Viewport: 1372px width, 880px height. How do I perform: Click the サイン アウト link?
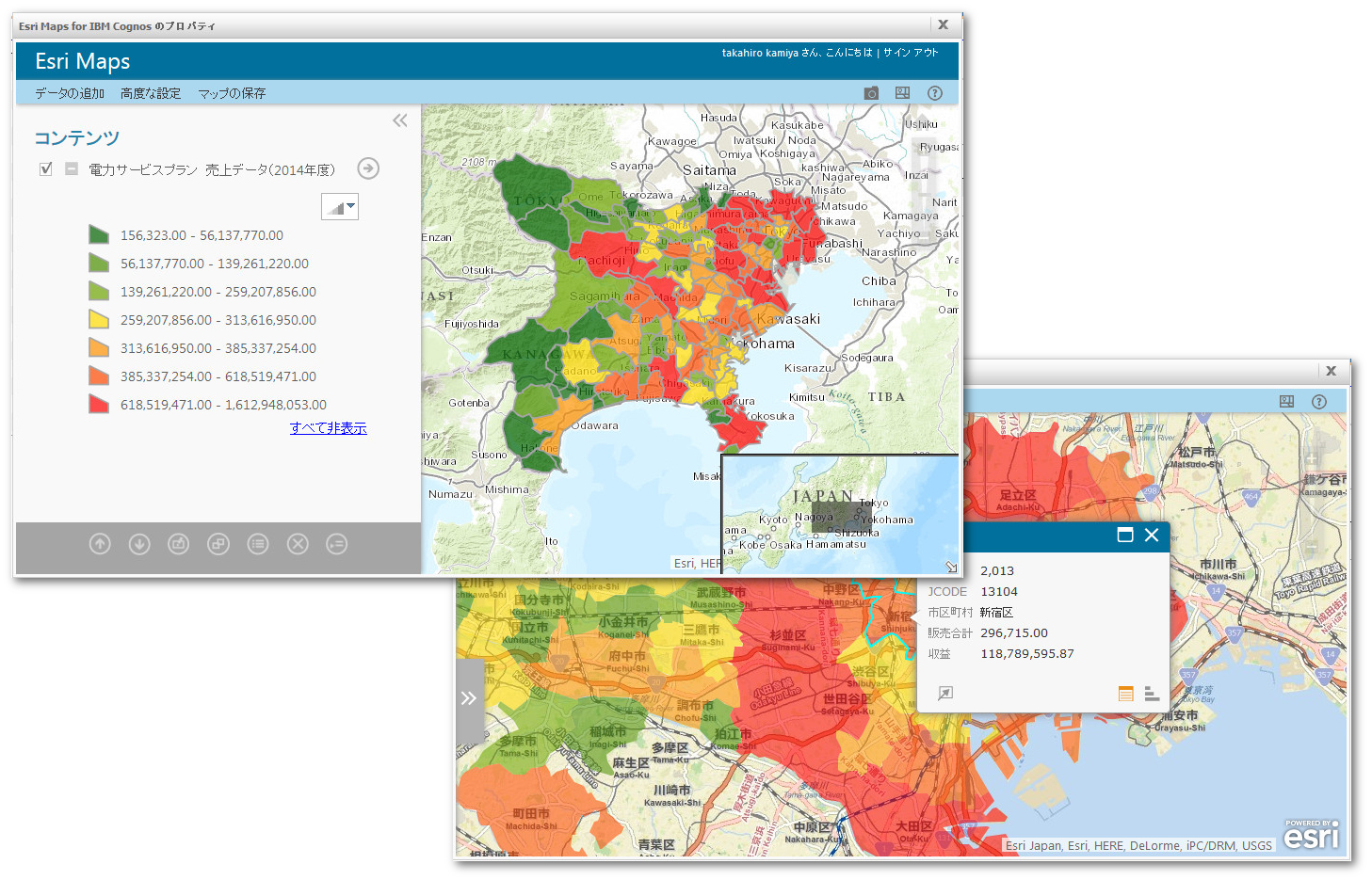pos(911,53)
